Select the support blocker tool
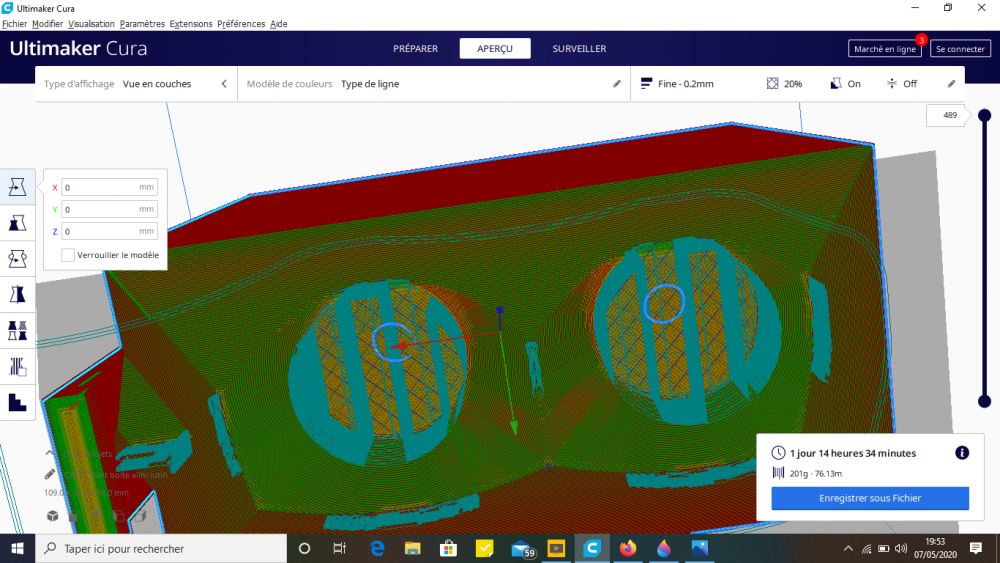This screenshot has height=563, width=1000. [17, 367]
